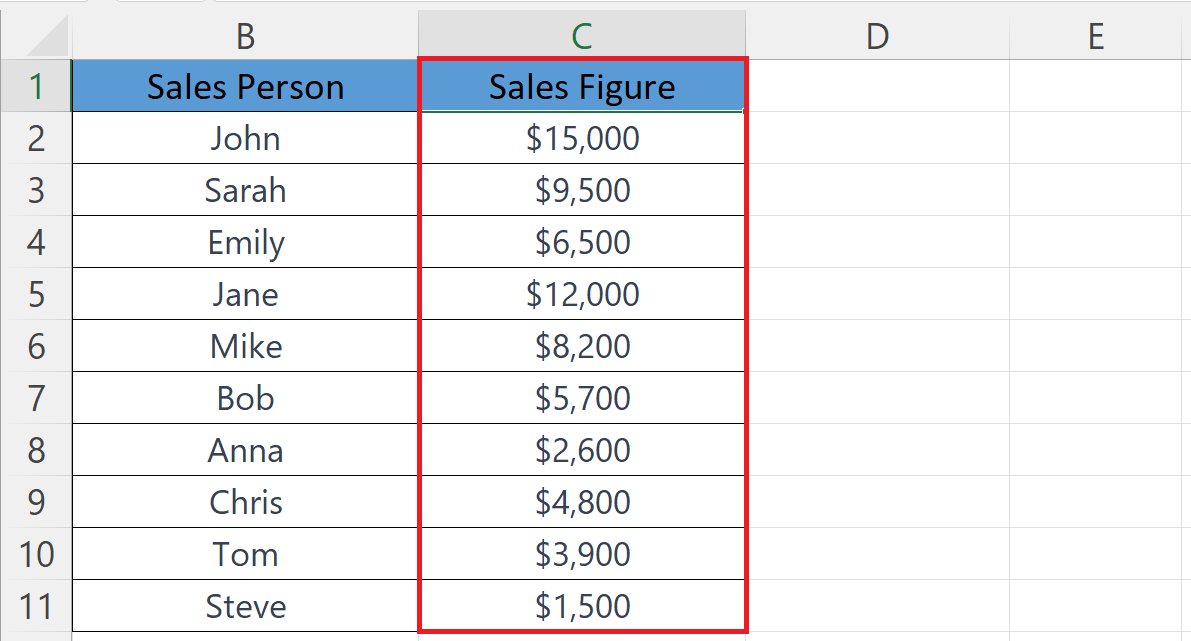Image resolution: width=1191 pixels, height=641 pixels.
Task: Click the $4,800 cell for Chris
Action: [582, 502]
